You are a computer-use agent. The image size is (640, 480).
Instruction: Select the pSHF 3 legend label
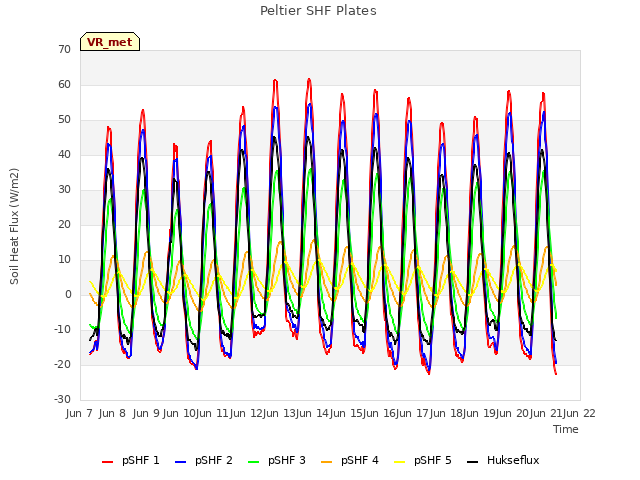tap(287, 460)
